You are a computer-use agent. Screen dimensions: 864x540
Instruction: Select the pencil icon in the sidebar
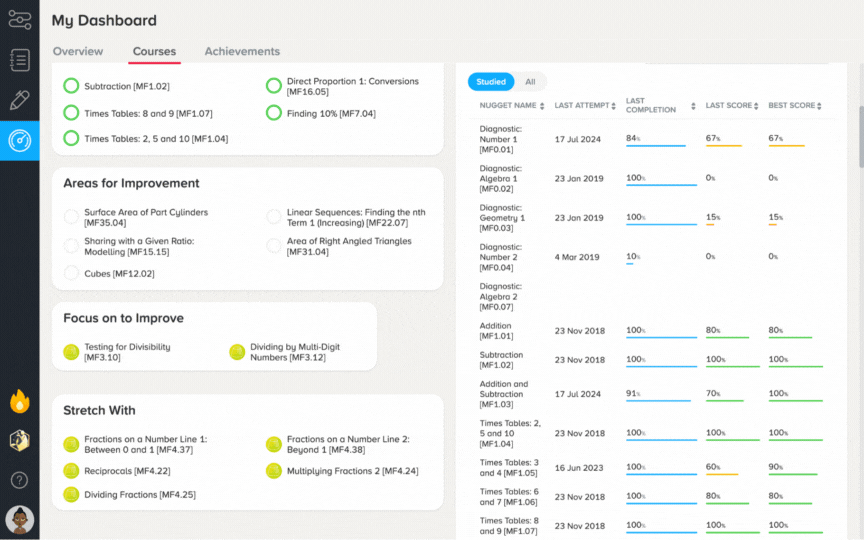pos(20,100)
